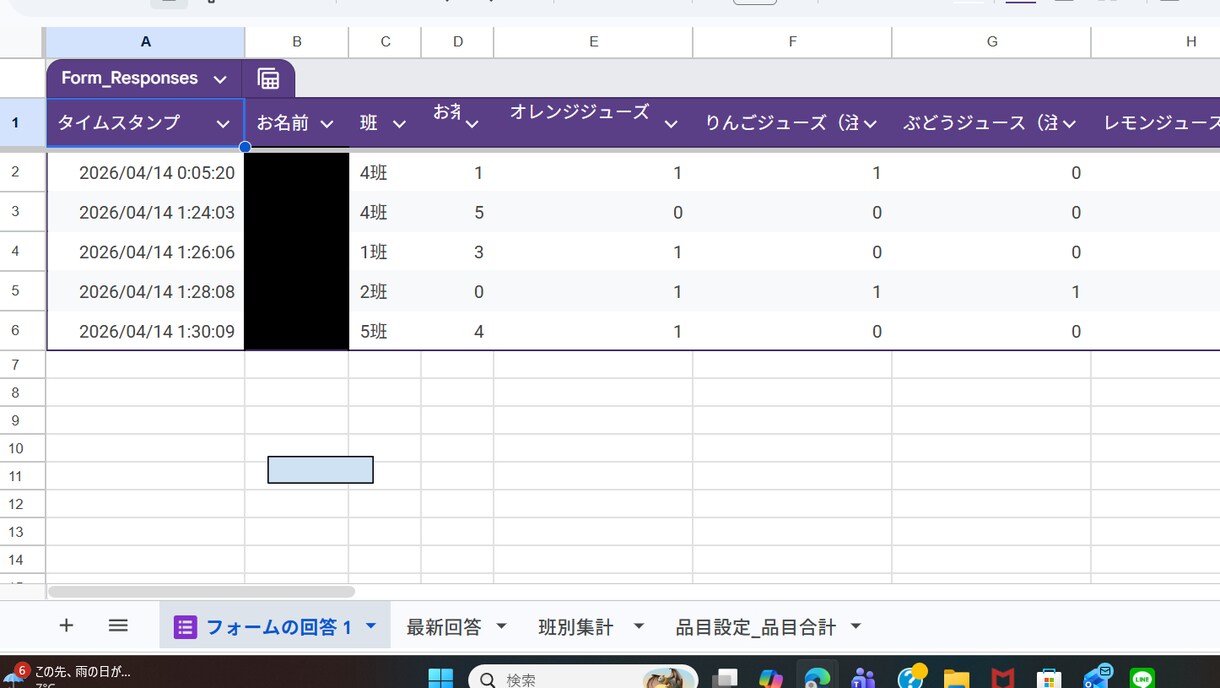Open McAfee from the taskbar
Viewport: 1220px width, 688px height.
[x=1003, y=679]
